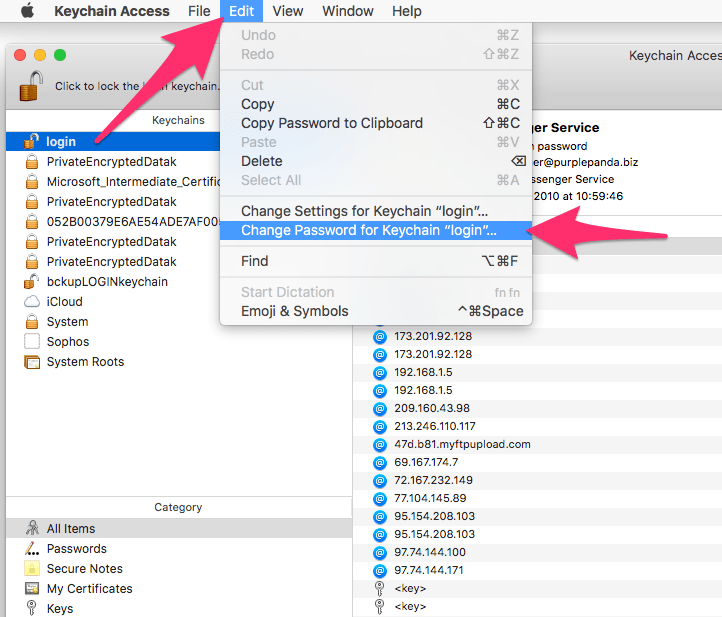722x617 pixels.
Task: Choose Find from the Edit menu
Action: point(376,261)
